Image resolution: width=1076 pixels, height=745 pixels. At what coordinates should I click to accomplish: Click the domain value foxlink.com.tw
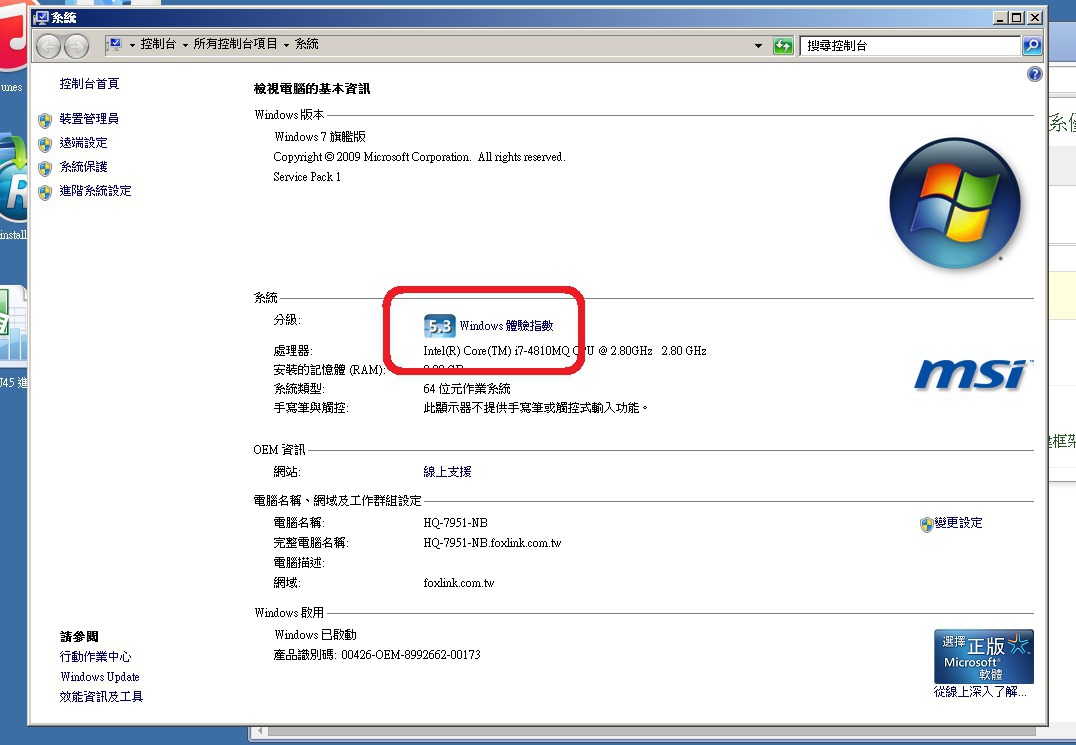(x=458, y=583)
